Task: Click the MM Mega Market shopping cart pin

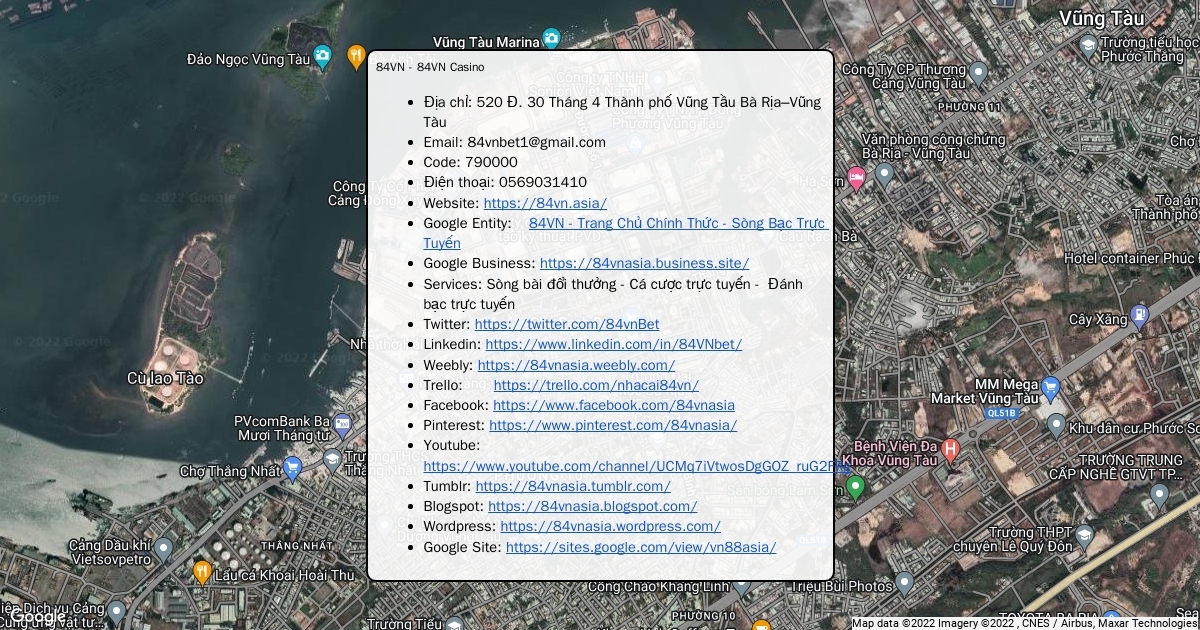Action: [1050, 388]
